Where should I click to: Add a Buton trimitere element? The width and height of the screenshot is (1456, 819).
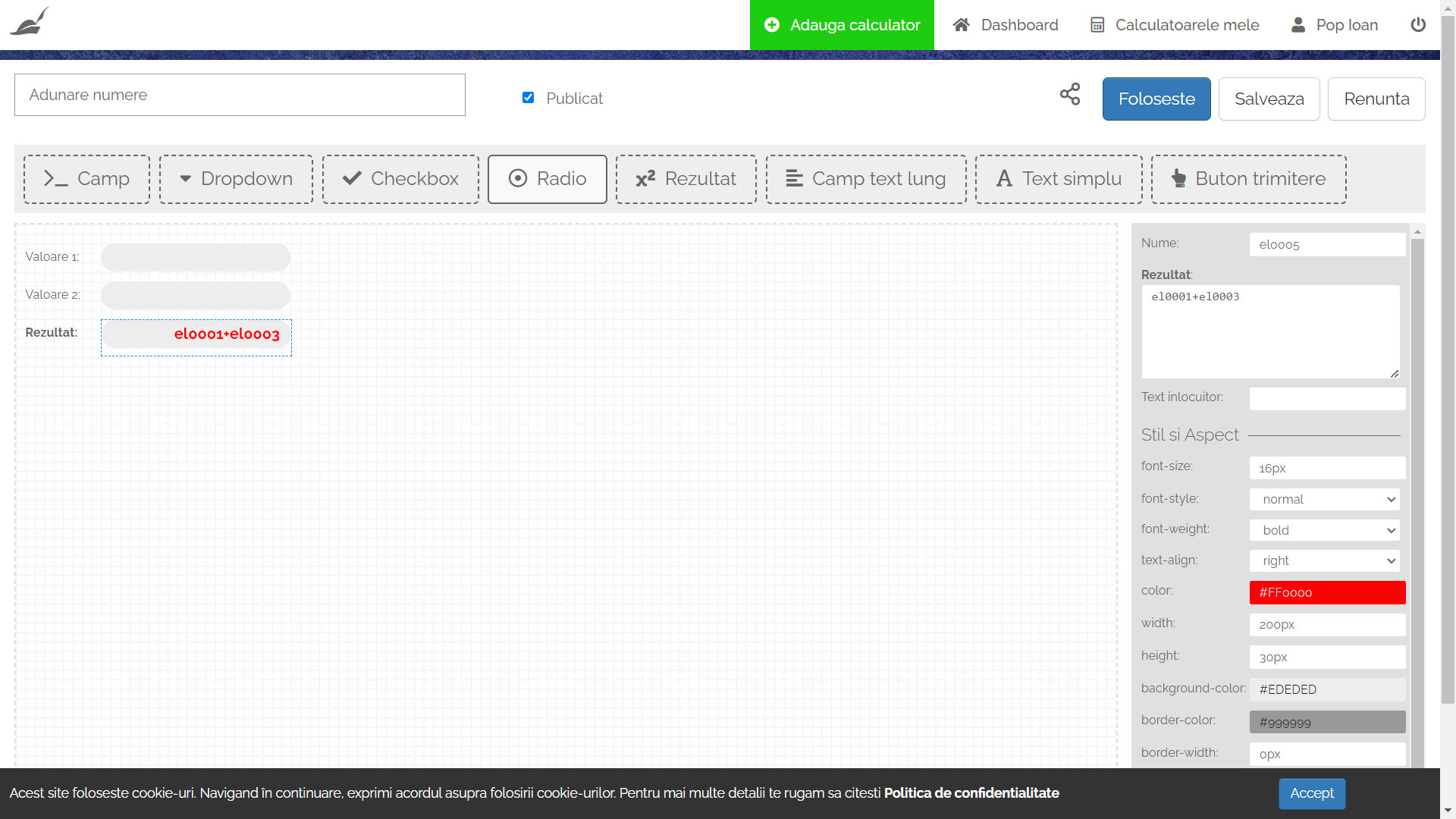pyautogui.click(x=1248, y=179)
